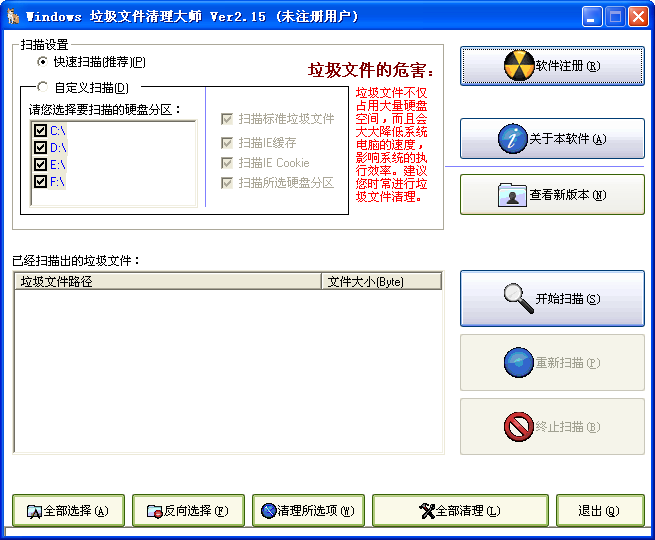655x540 pixels.
Task: Uncheck the C:\ drive checkbox
Action: tap(40, 131)
